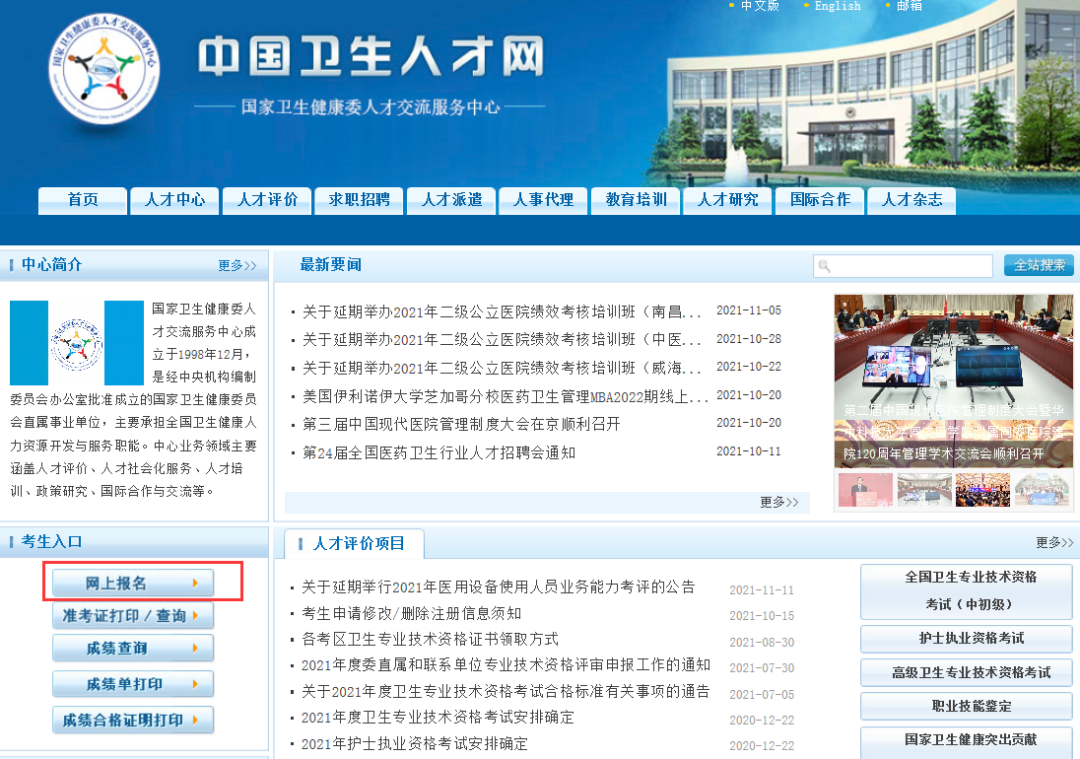Click the 全站搜索 search button
The height and width of the screenshot is (759, 1080).
(1037, 265)
